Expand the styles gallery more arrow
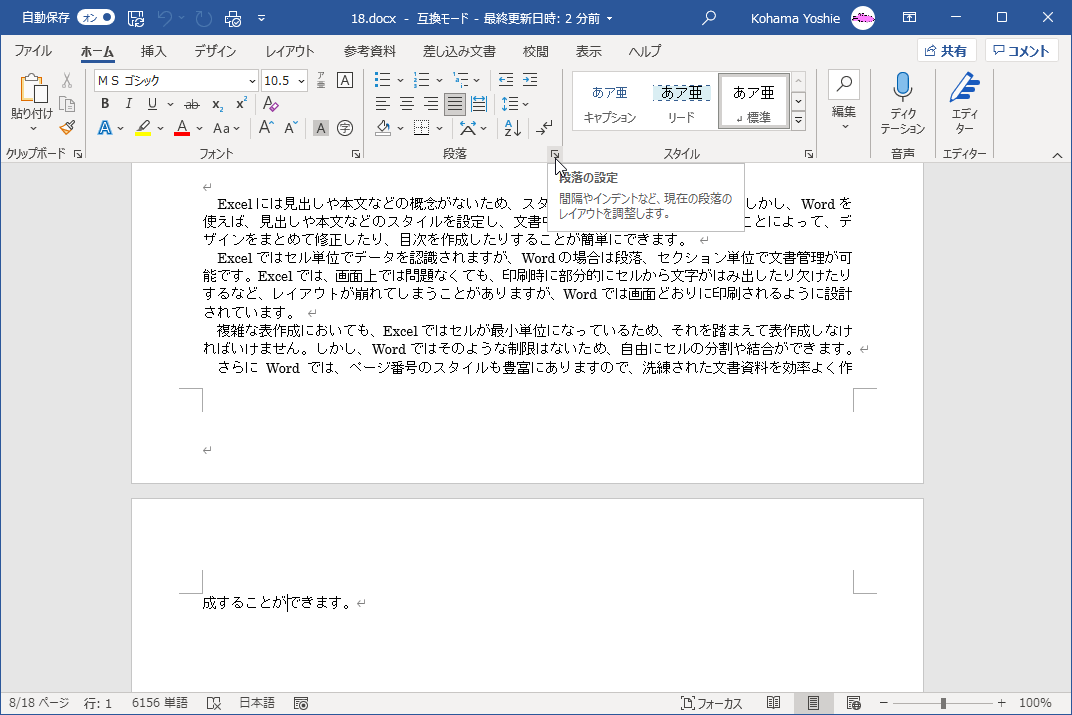 798,120
